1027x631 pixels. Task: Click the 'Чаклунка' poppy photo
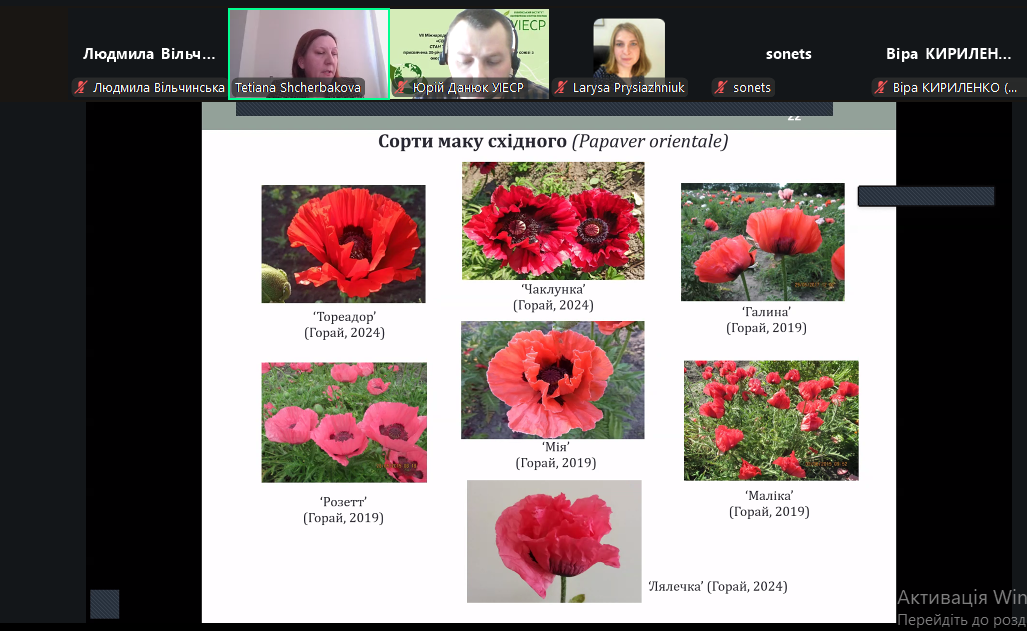[x=553, y=221]
